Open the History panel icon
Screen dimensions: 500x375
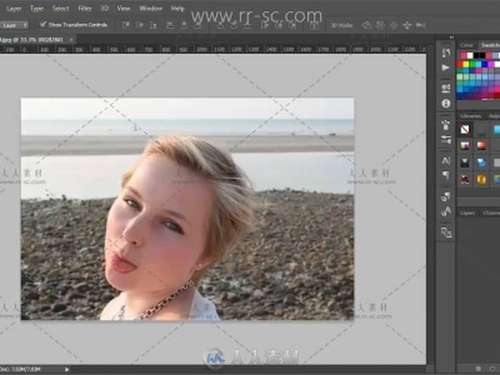[446, 53]
